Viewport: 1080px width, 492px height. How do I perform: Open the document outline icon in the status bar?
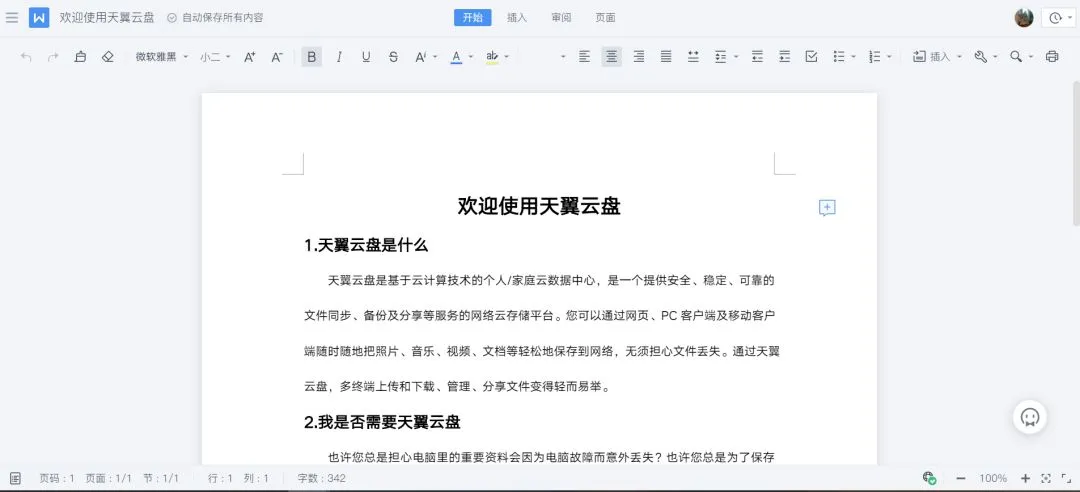pyautogui.click(x=15, y=478)
